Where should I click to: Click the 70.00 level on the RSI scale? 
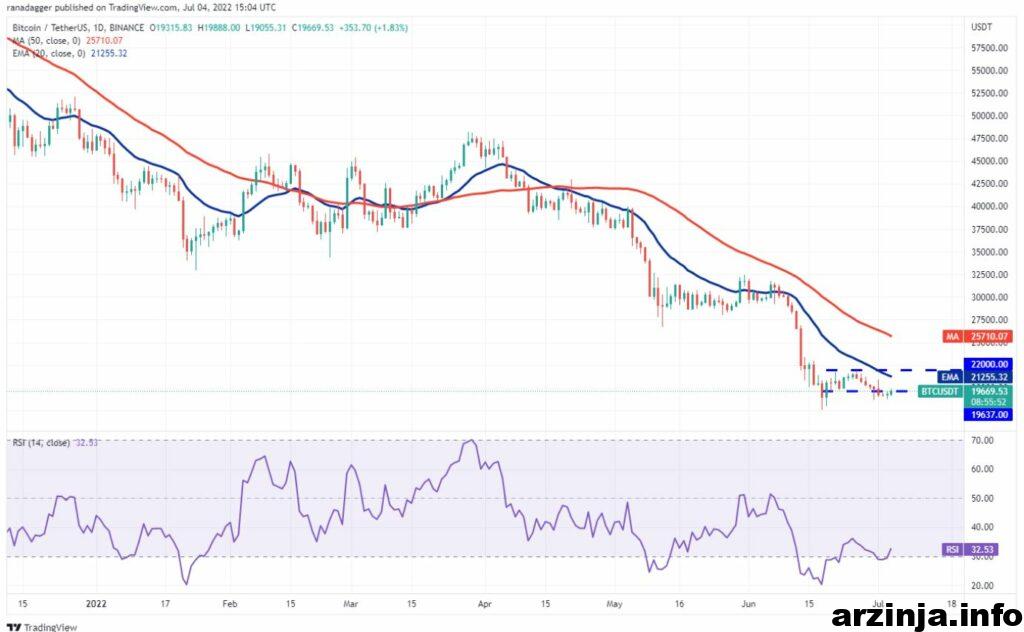(x=983, y=441)
